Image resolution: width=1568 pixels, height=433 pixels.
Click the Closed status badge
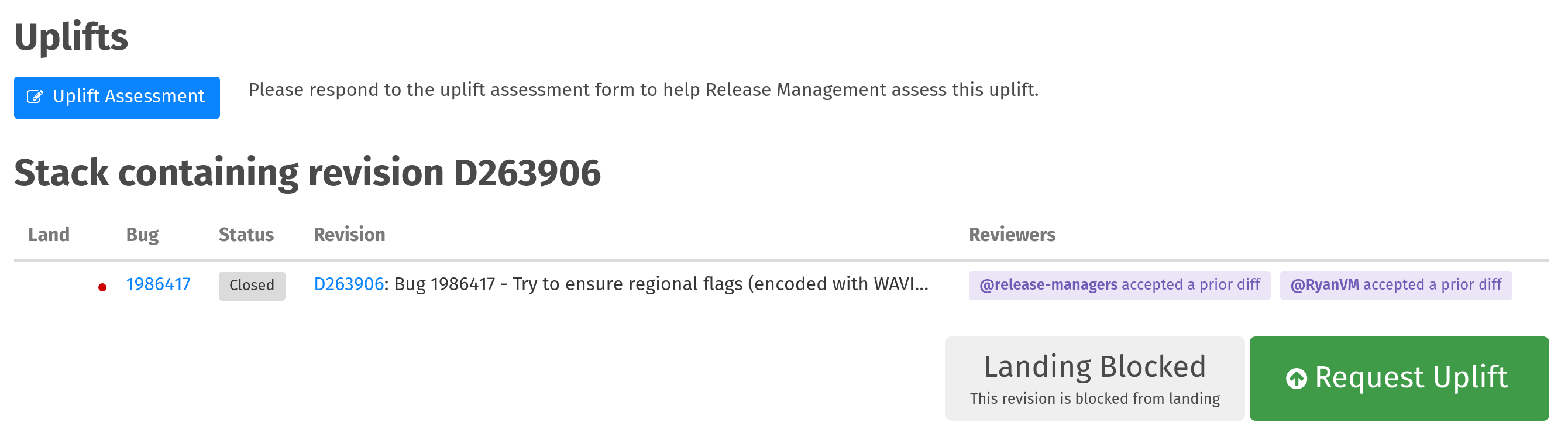coord(252,286)
